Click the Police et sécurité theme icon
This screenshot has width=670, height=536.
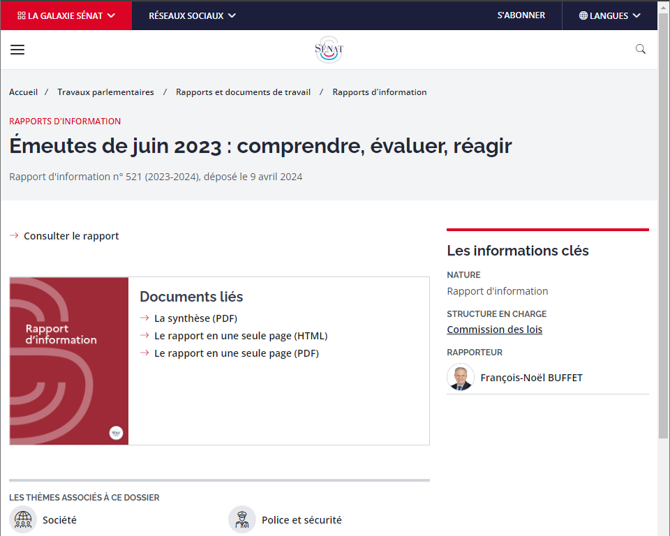point(242,519)
